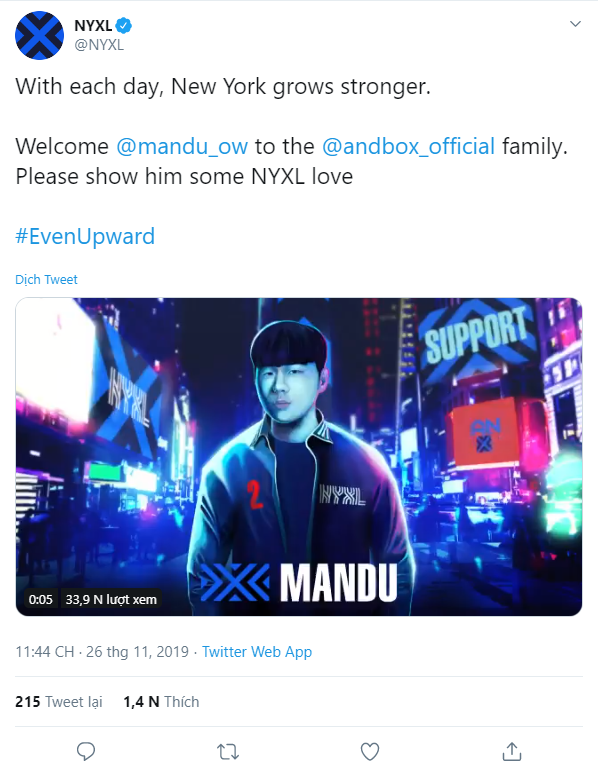
Task: Open the @mandu_ow mention link
Action: click(182, 146)
